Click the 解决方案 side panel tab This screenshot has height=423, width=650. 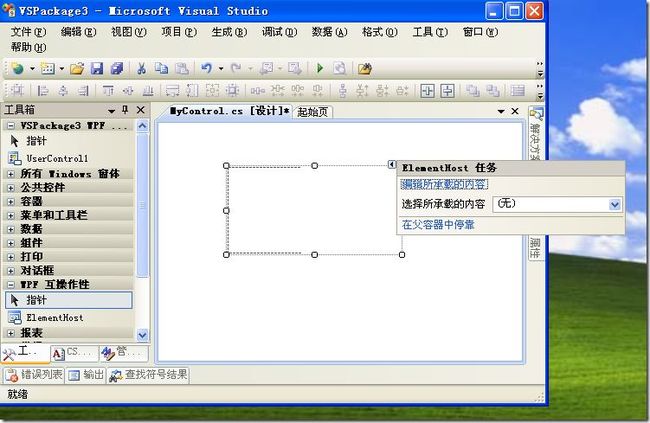pos(536,134)
